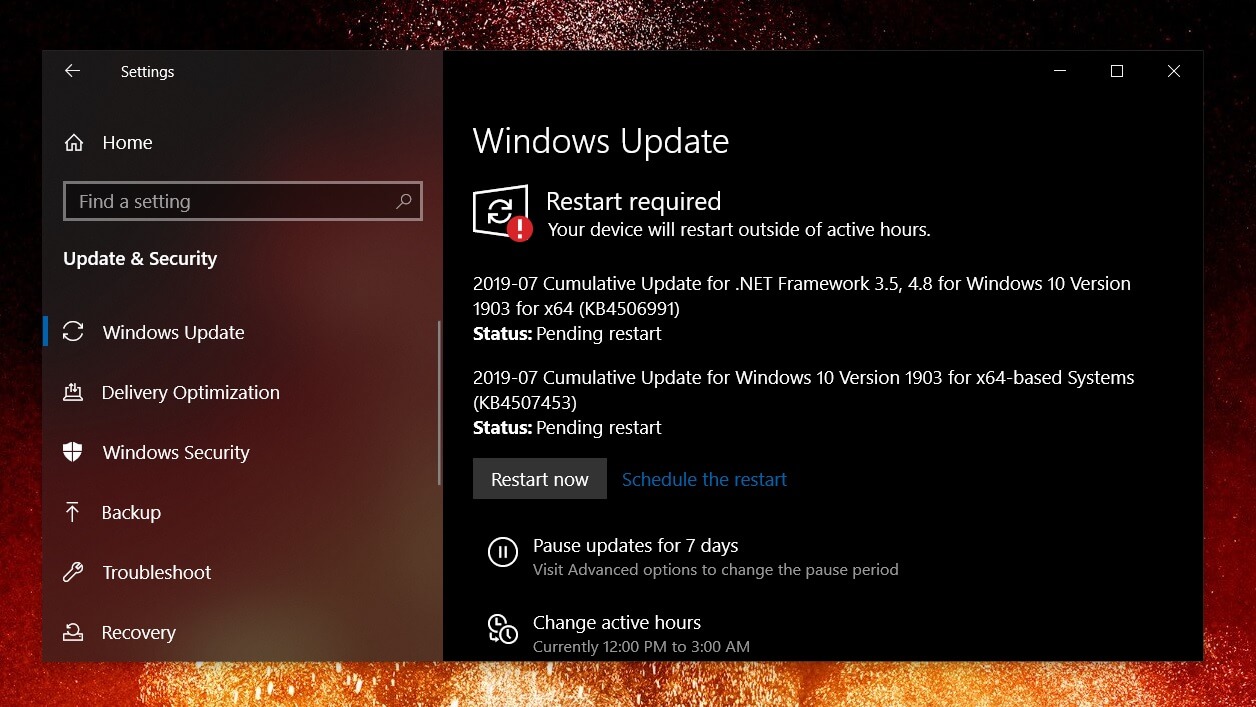Image resolution: width=1256 pixels, height=707 pixels.
Task: Open the Home icon in sidebar
Action: 73,143
